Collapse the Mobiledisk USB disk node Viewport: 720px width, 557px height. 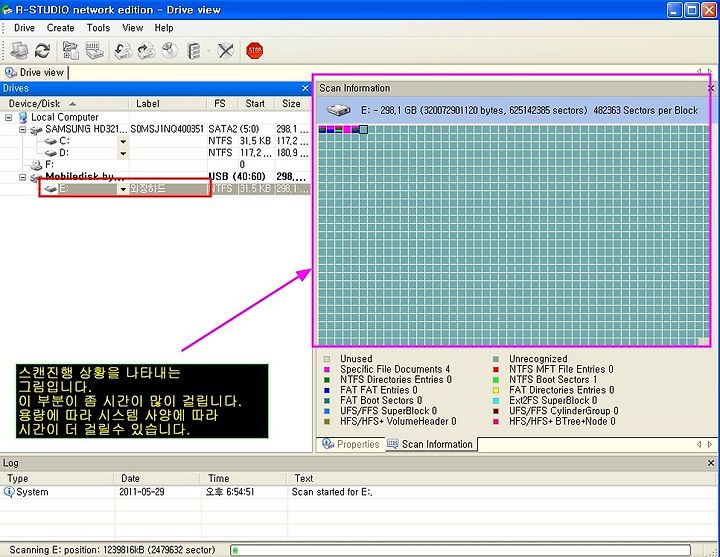[x=22, y=177]
